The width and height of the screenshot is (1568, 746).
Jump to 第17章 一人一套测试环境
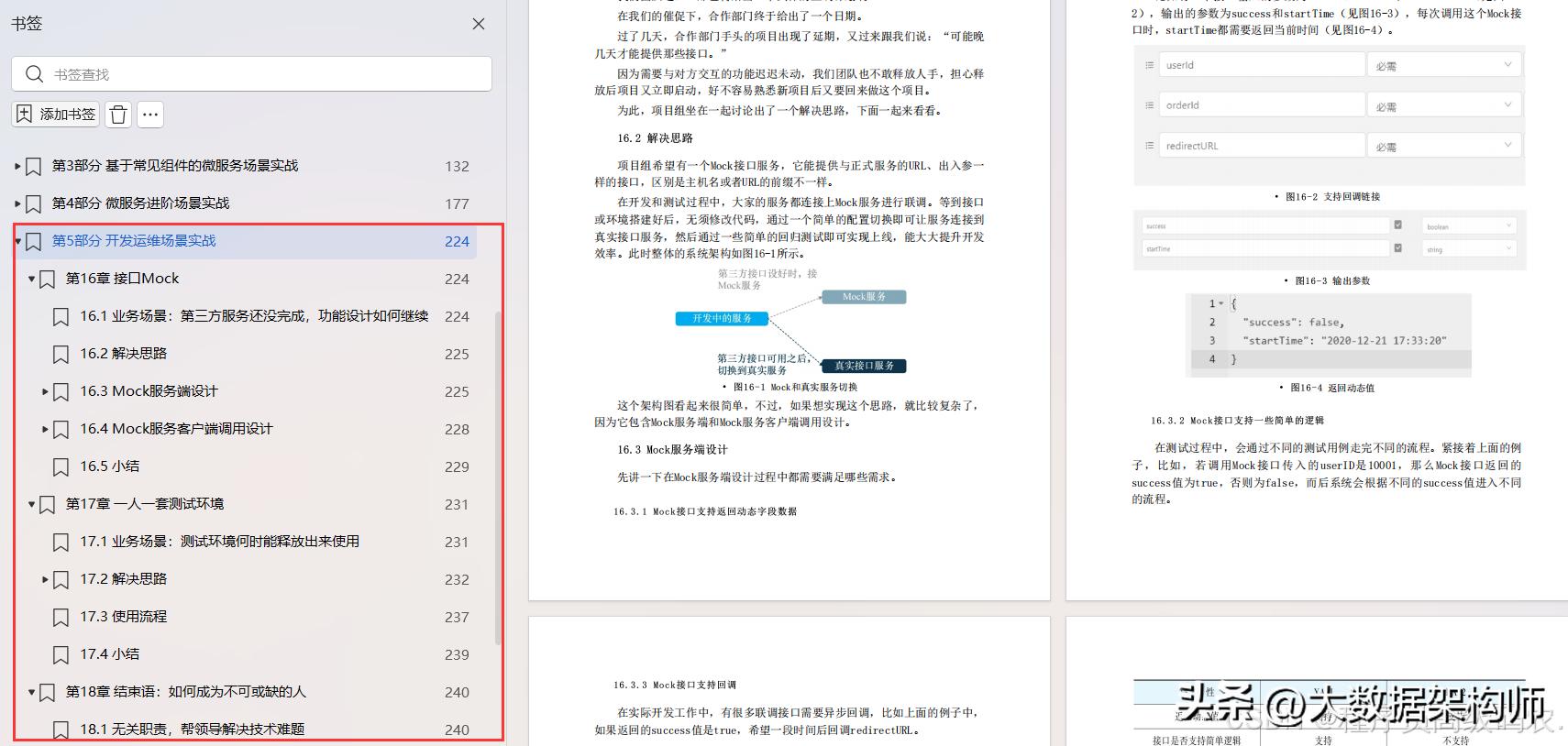tap(145, 504)
